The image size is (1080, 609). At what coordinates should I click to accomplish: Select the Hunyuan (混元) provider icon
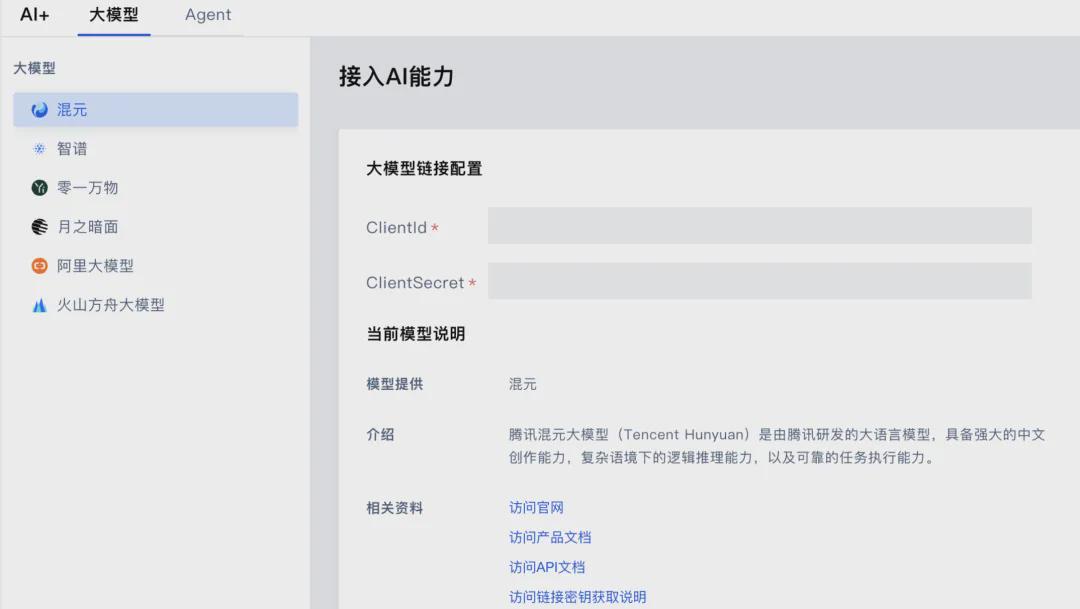pyautogui.click(x=37, y=109)
